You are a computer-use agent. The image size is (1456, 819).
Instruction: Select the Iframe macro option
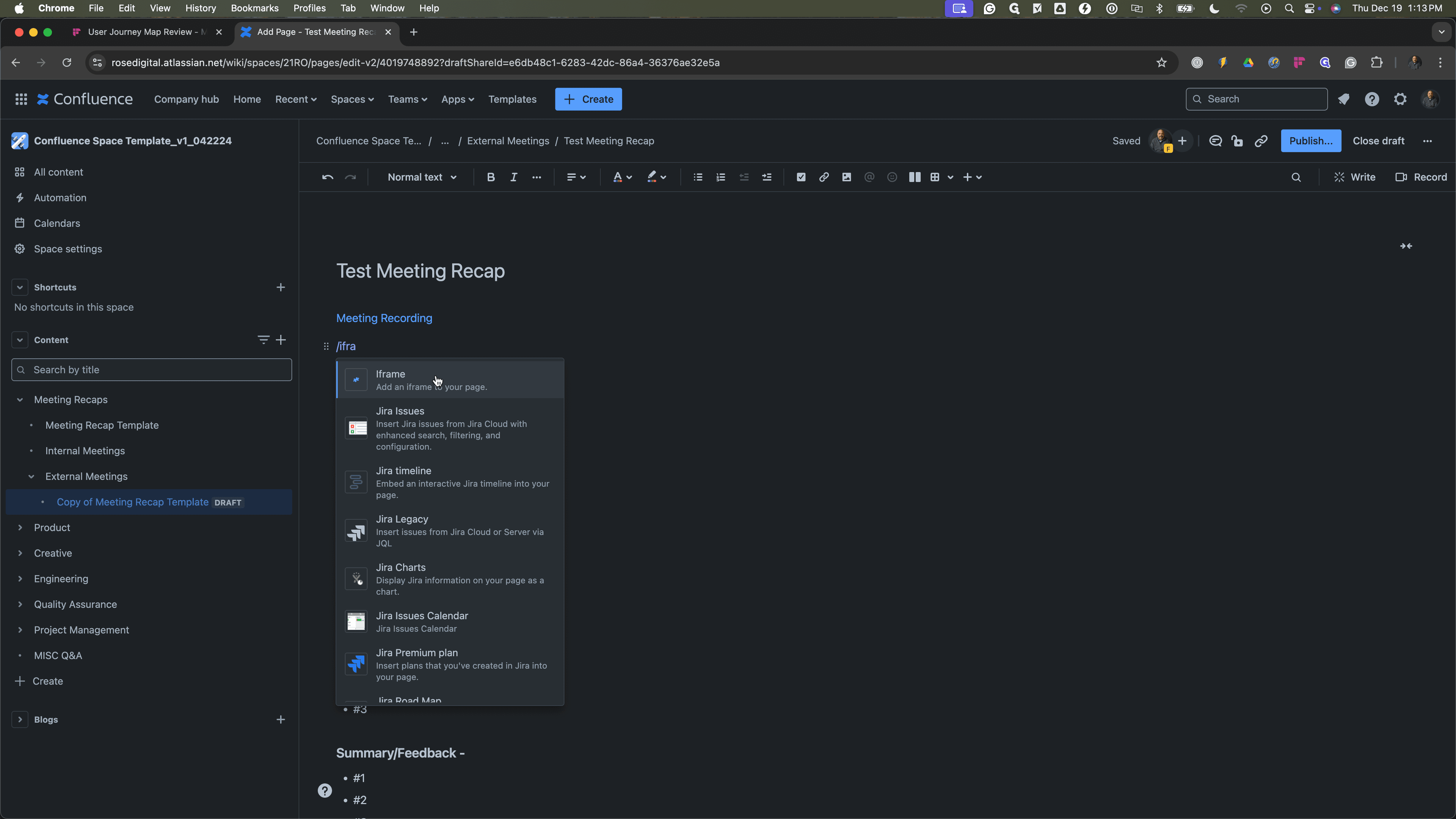pos(450,380)
